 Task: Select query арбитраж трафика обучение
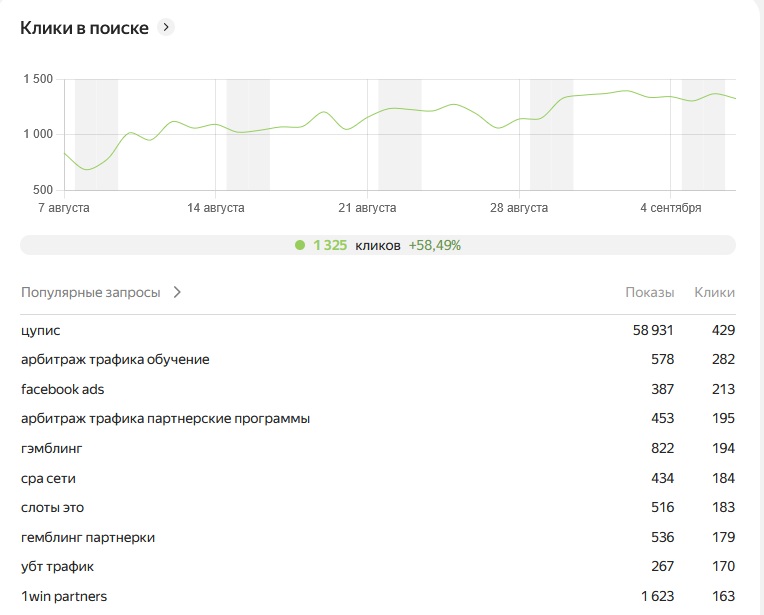[x=115, y=360]
